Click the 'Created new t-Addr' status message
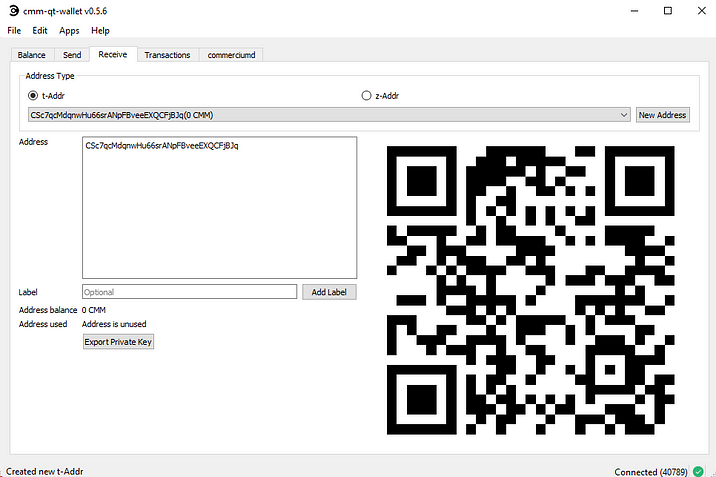Image resolution: width=716 pixels, height=477 pixels. [x=45, y=472]
